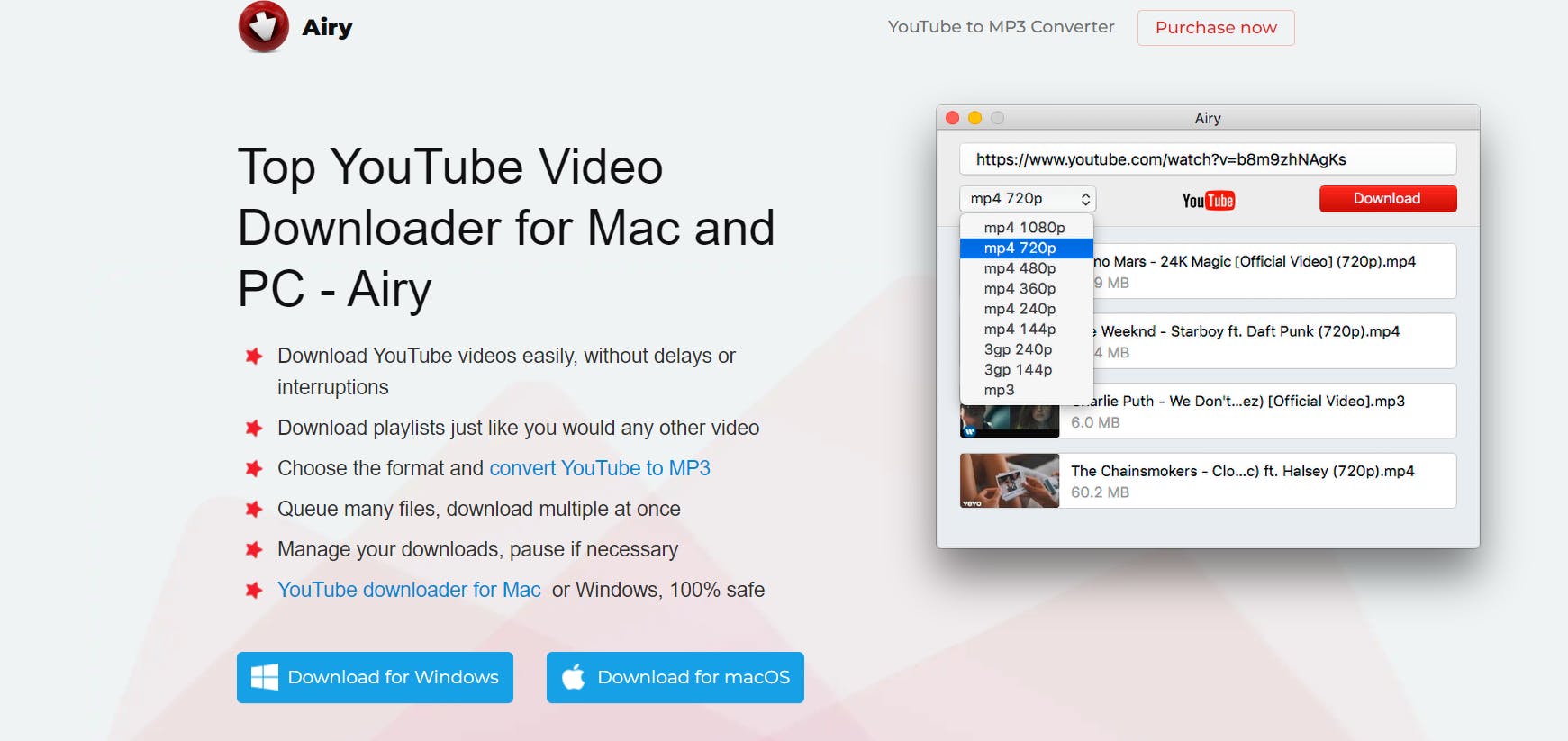This screenshot has width=1568, height=741.
Task: Select highlighted mp4 720p option
Action: tap(1027, 248)
